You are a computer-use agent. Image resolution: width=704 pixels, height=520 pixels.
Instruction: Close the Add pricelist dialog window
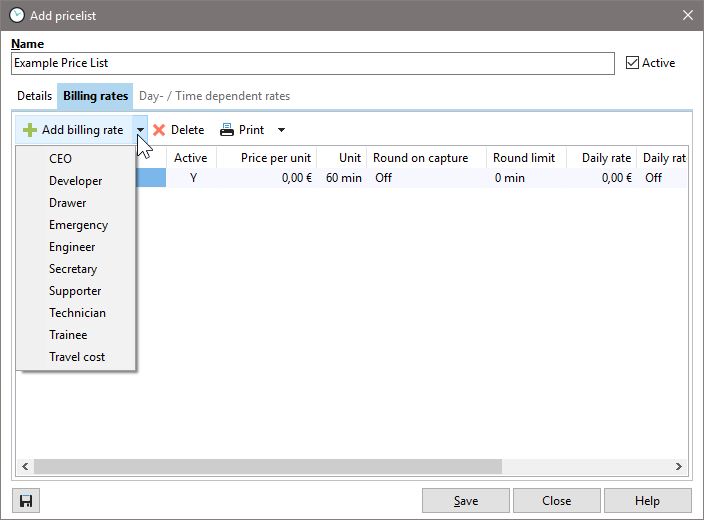coord(687,15)
